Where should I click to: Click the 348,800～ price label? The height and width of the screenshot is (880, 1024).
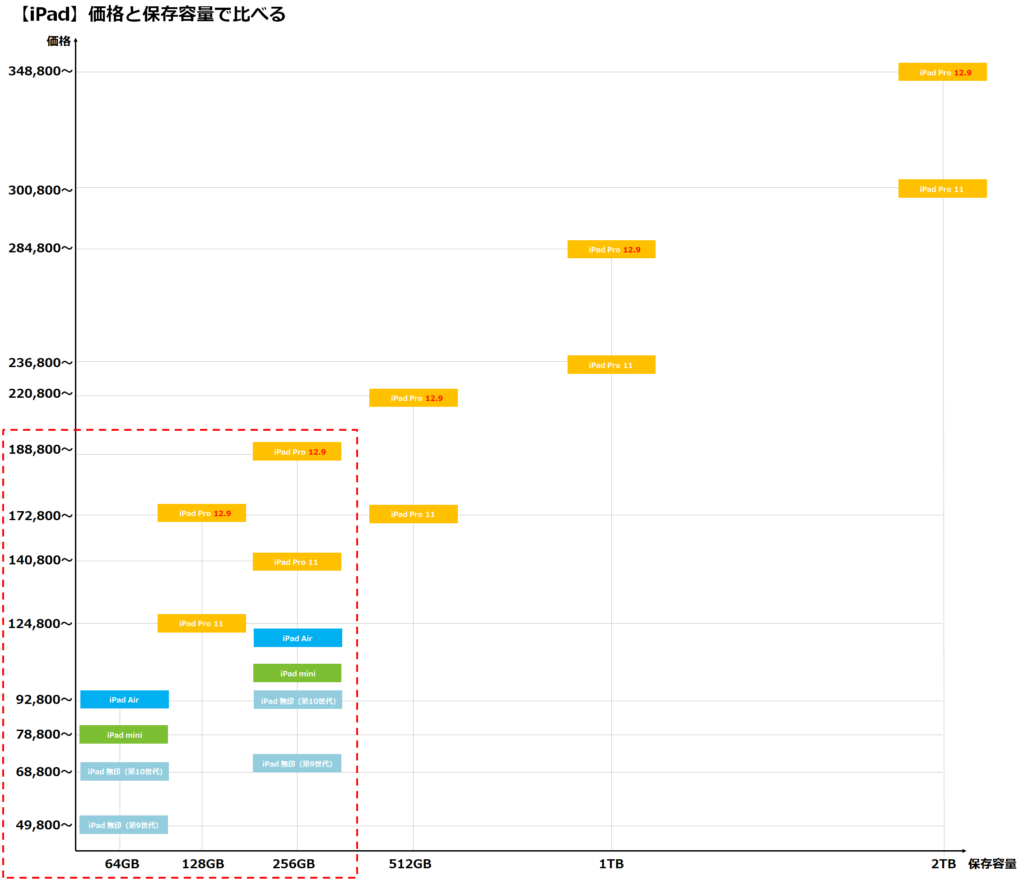point(40,71)
